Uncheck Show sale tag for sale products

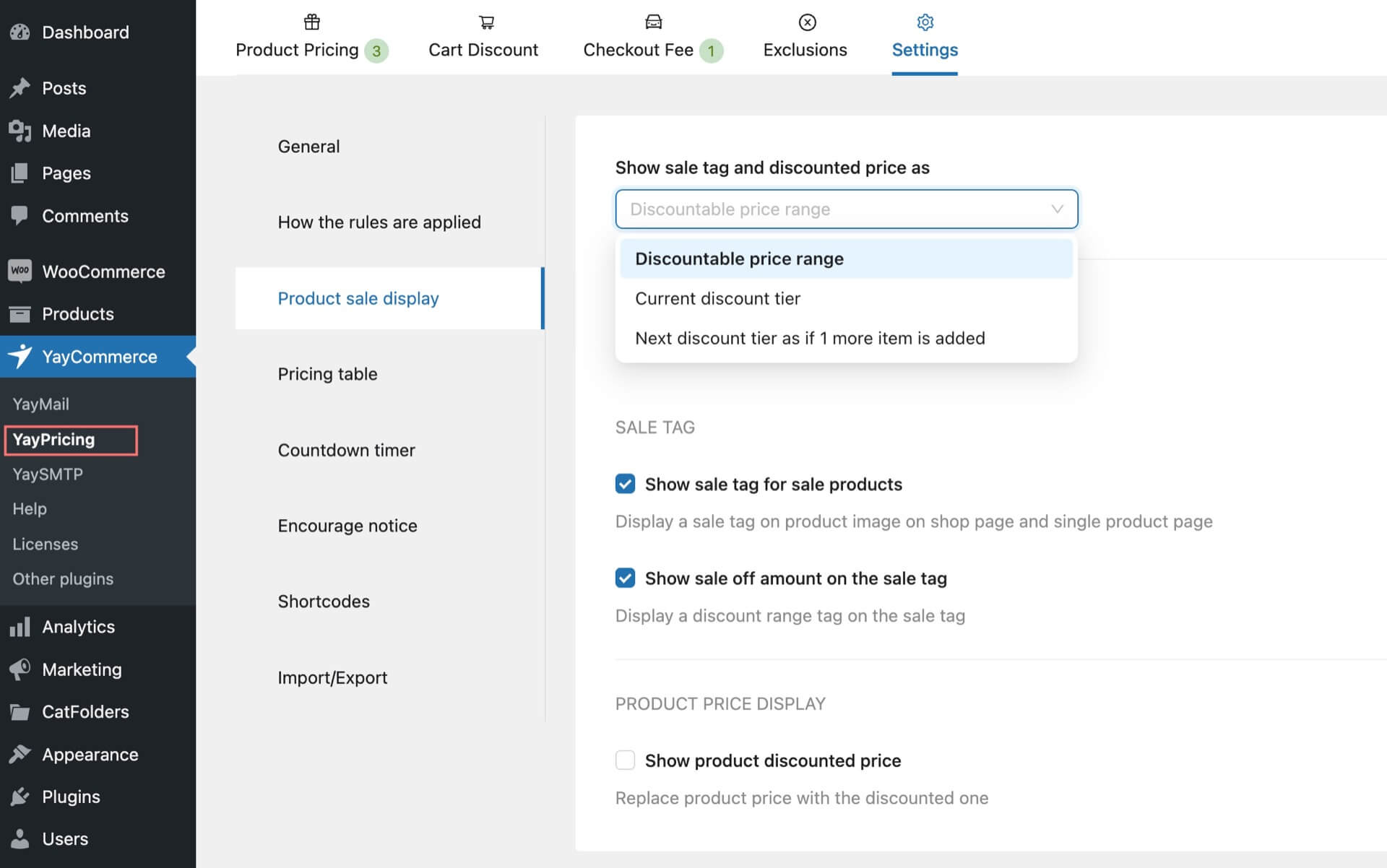pyautogui.click(x=625, y=484)
